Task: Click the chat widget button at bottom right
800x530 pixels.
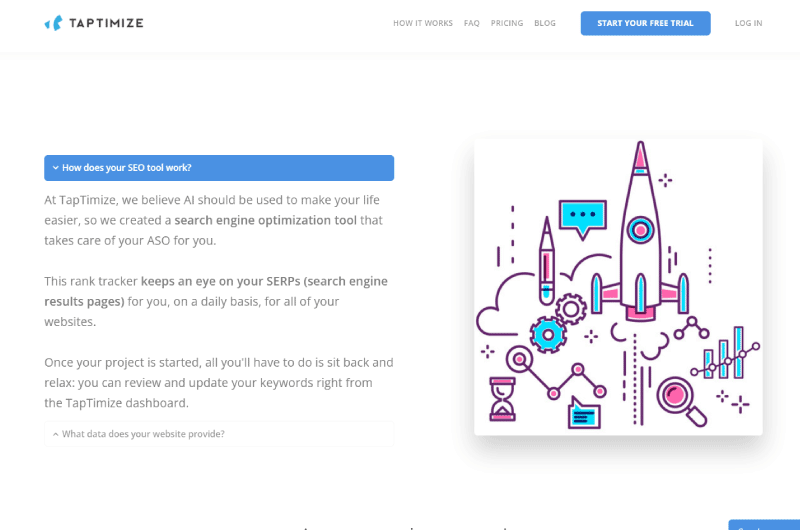Action: pyautogui.click(x=764, y=525)
